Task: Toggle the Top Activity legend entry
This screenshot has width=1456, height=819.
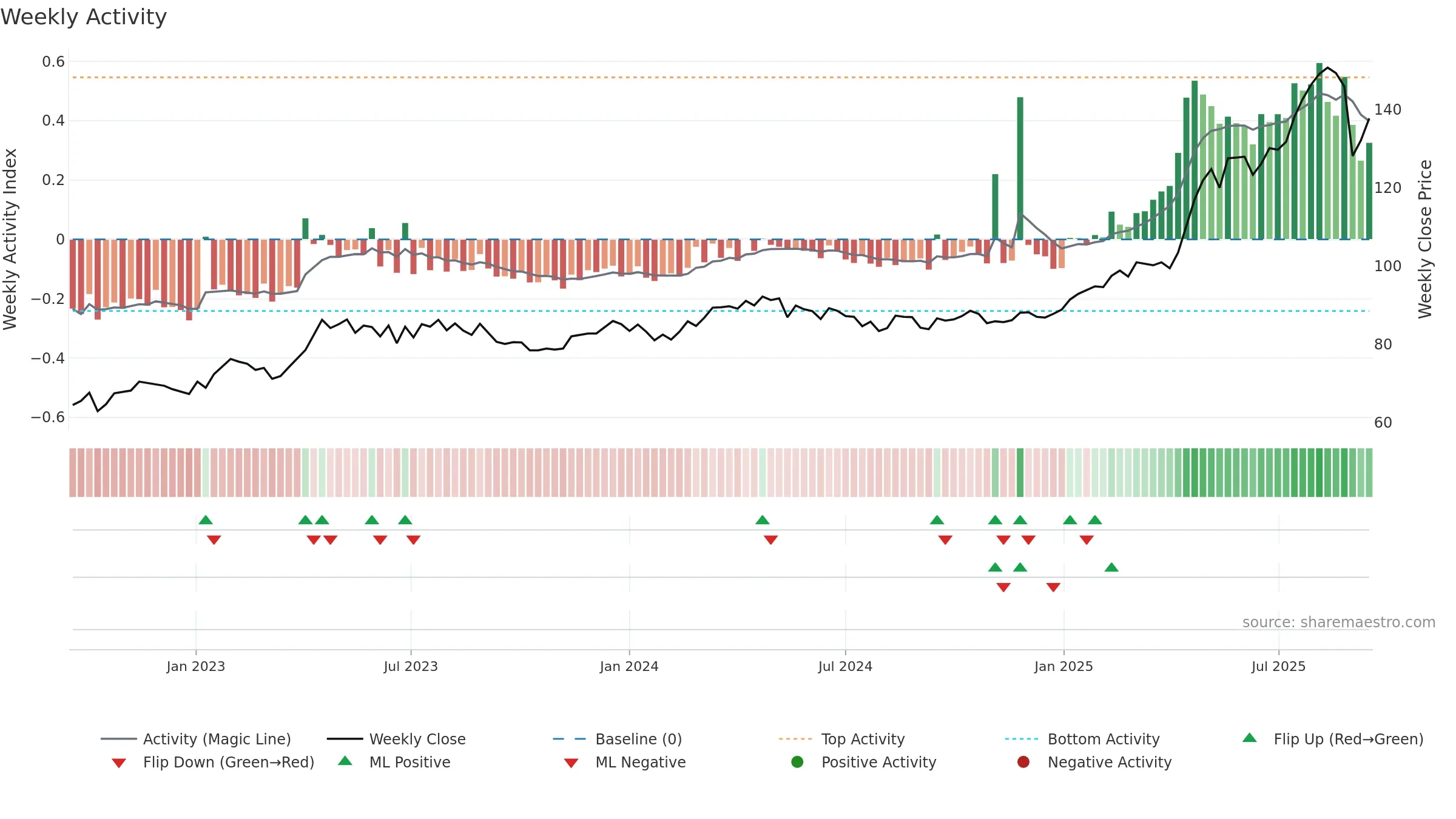Action: pos(842,739)
